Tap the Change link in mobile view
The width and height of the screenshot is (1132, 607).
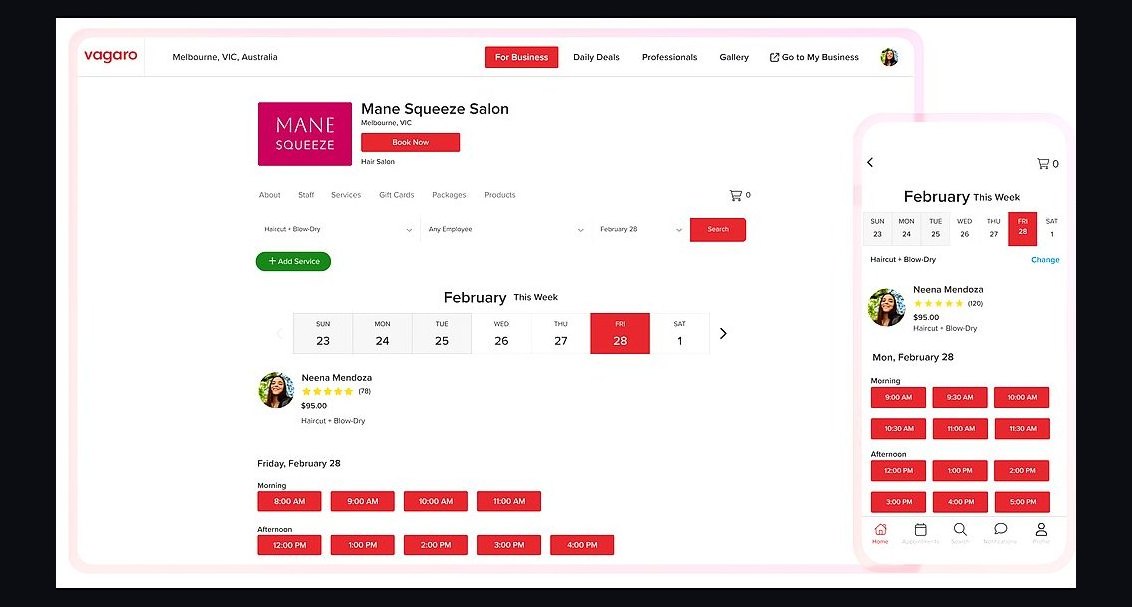tap(1045, 260)
